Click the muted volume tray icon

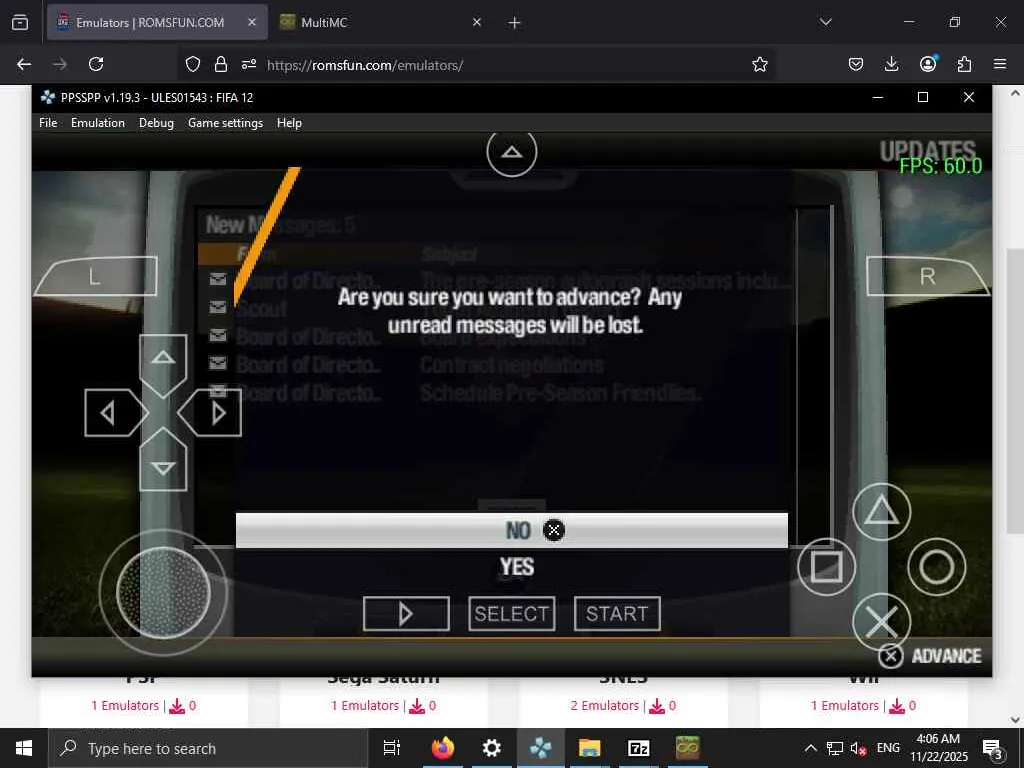(857, 748)
